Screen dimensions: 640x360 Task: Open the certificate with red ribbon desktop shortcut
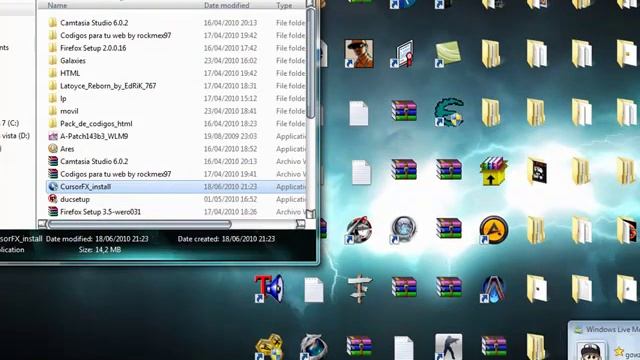click(404, 53)
